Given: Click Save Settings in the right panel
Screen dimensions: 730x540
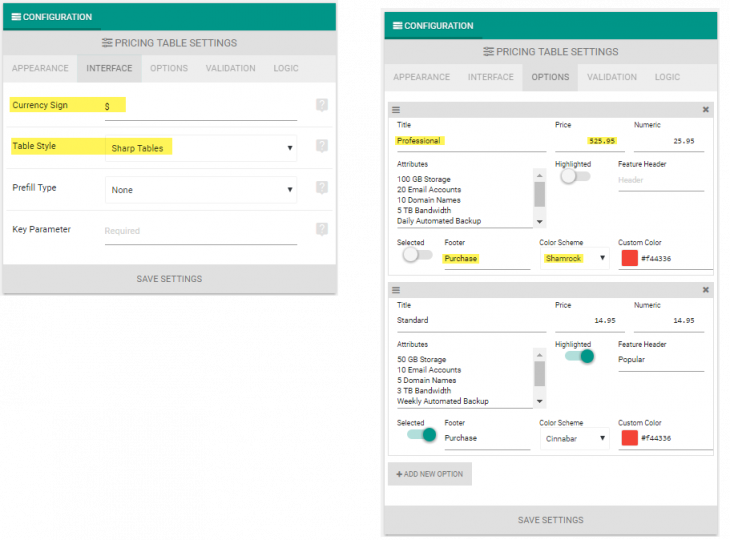Looking at the screenshot, I should 551,520.
